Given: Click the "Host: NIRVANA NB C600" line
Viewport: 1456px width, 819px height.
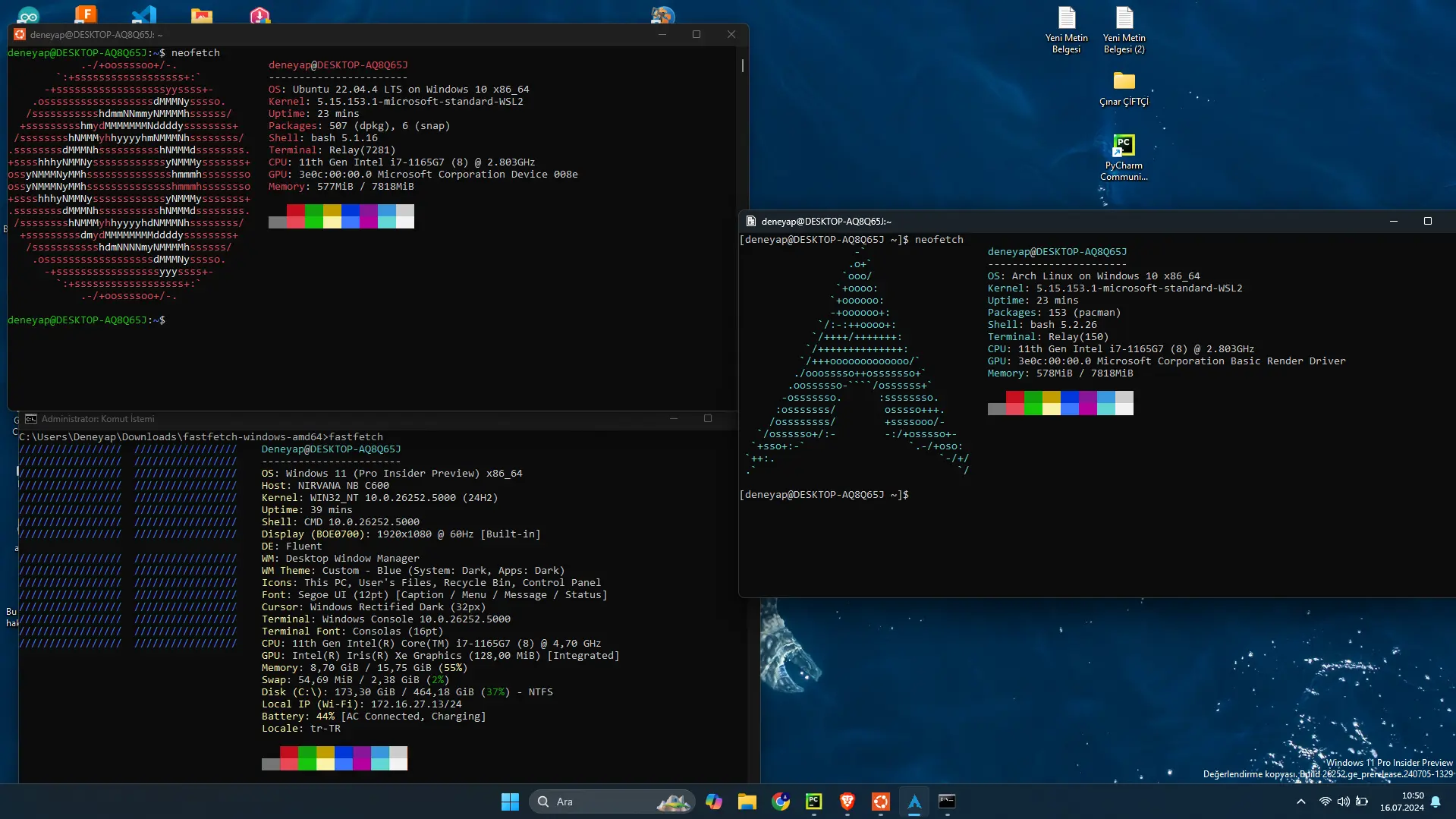Looking at the screenshot, I should click(x=325, y=486).
